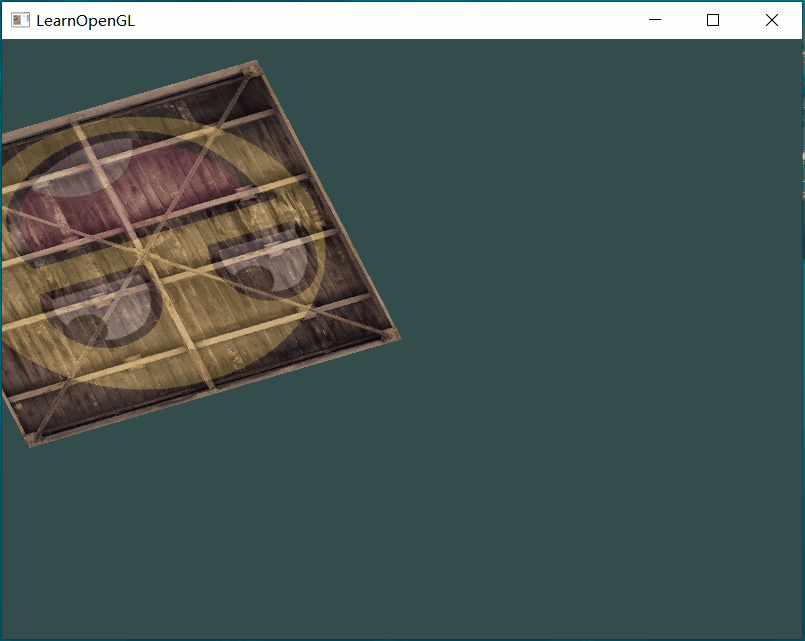The width and height of the screenshot is (805, 641).
Task: Click the metal bracket at crate's right corner
Action: point(390,334)
